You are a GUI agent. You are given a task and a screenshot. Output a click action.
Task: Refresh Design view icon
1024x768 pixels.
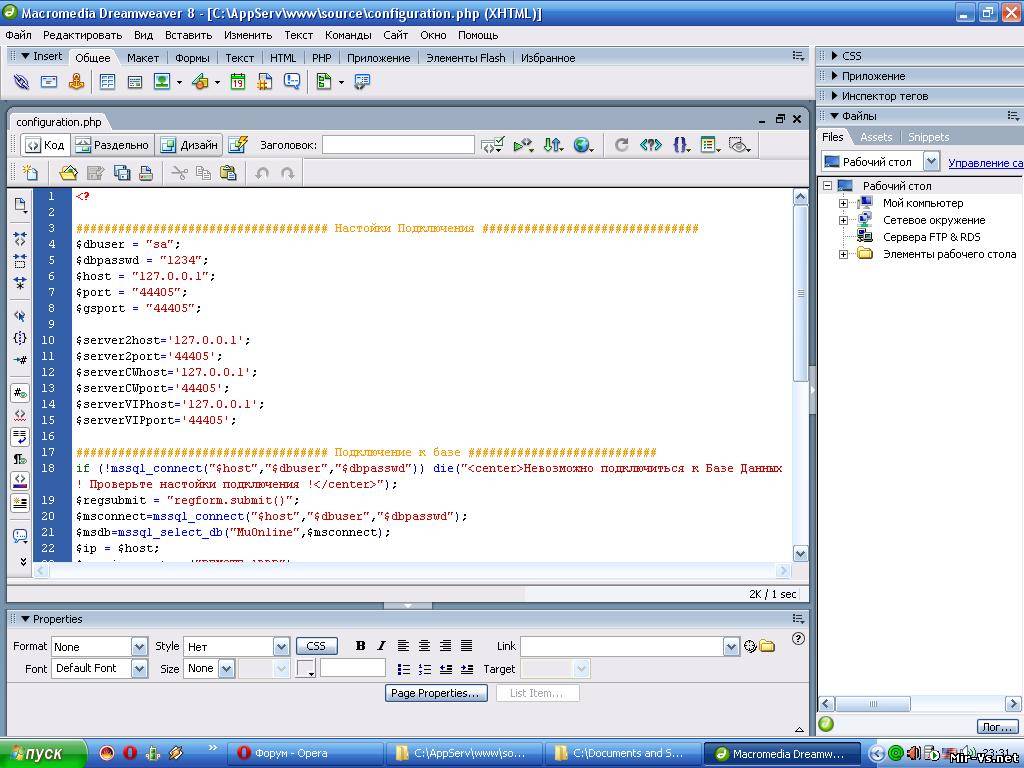(x=621, y=145)
